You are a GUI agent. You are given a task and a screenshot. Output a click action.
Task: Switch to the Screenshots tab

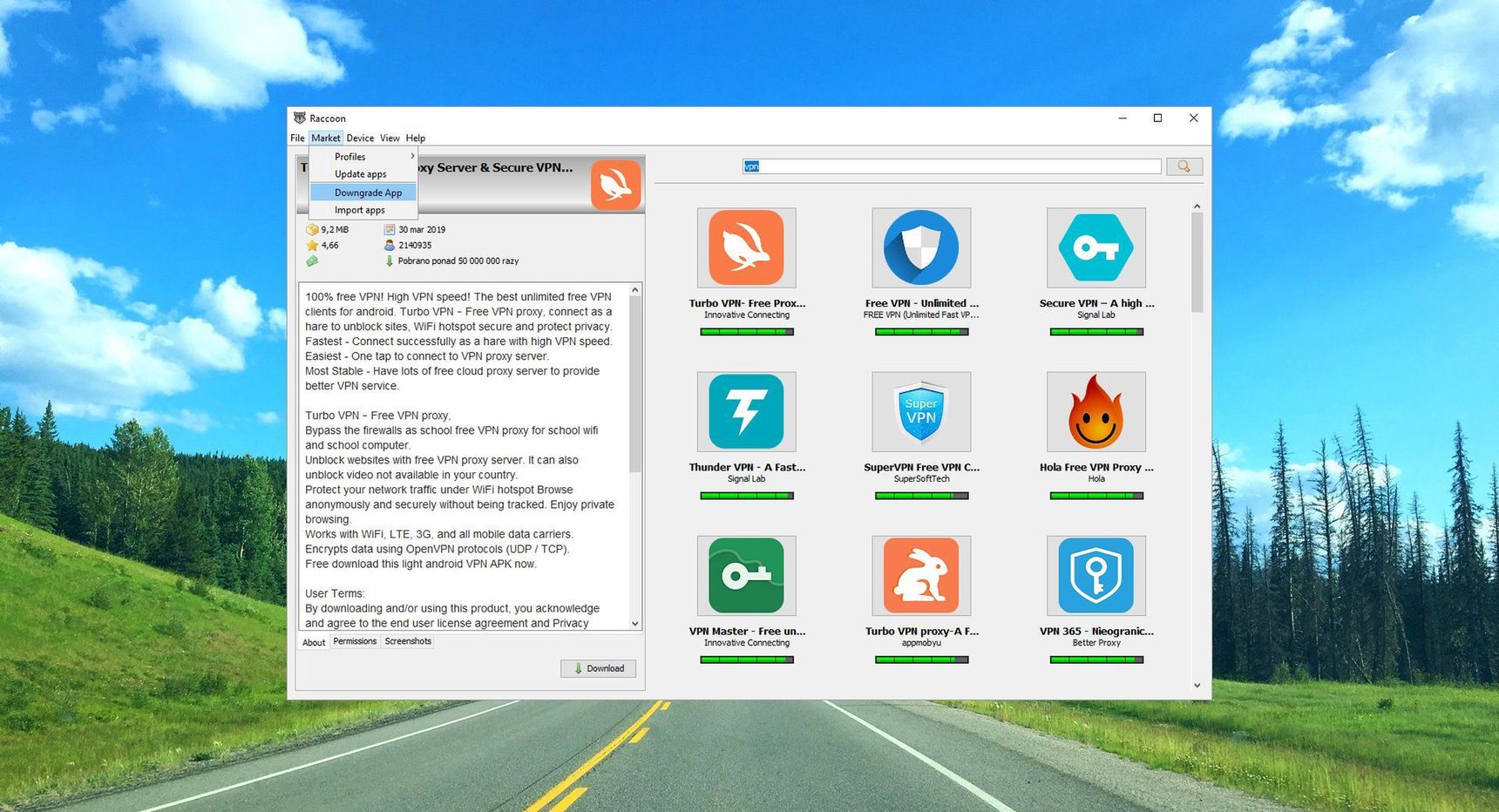click(408, 641)
